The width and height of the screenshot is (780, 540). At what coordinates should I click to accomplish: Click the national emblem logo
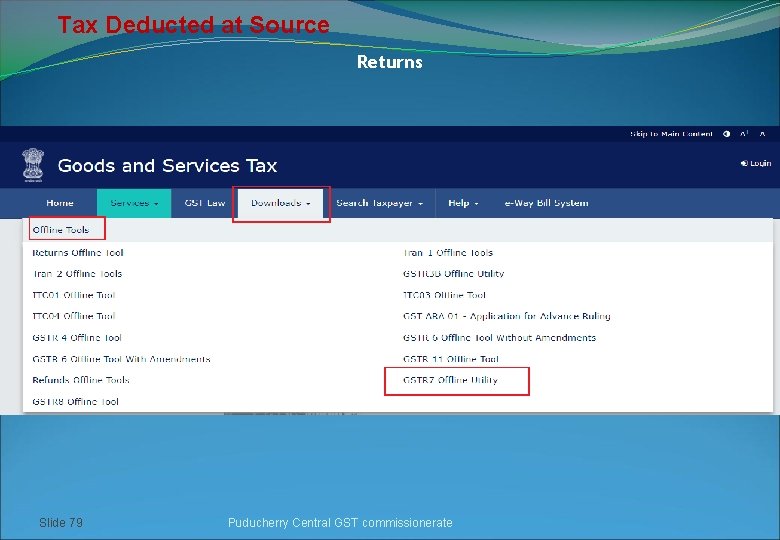pos(33,165)
